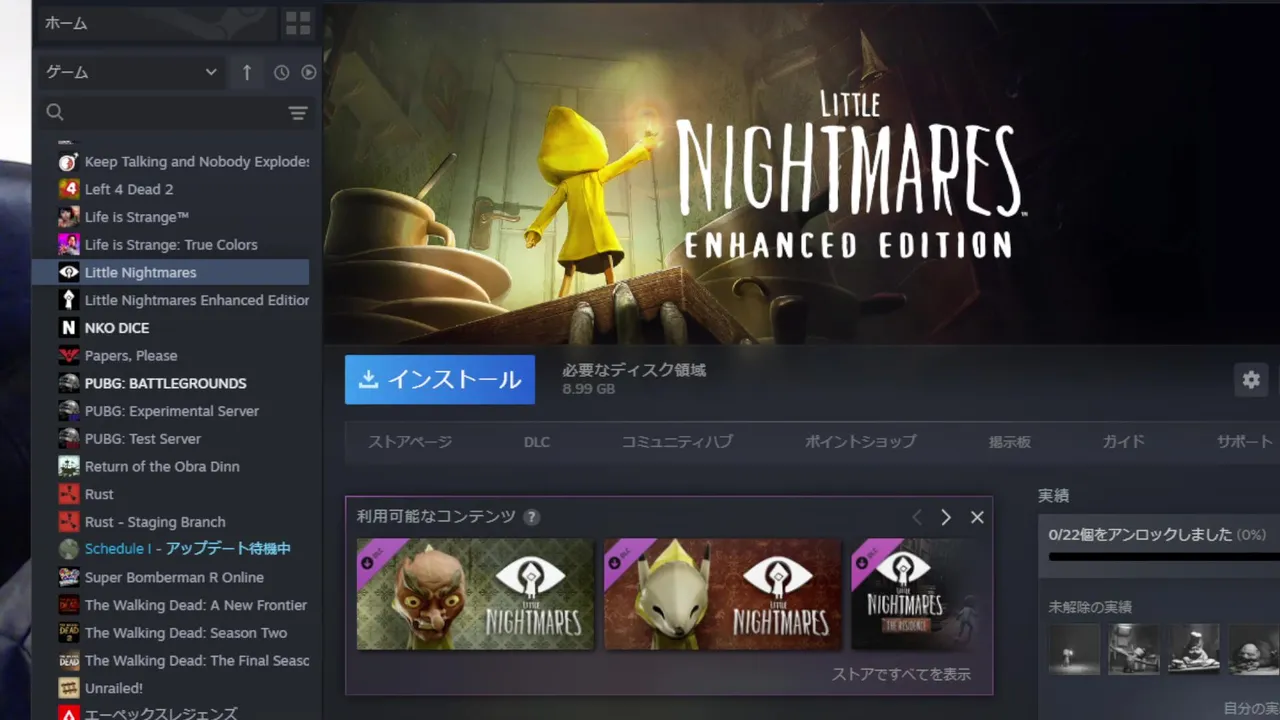Select The Walking Dead: Season Two icon
The image size is (1280, 720).
point(68,633)
